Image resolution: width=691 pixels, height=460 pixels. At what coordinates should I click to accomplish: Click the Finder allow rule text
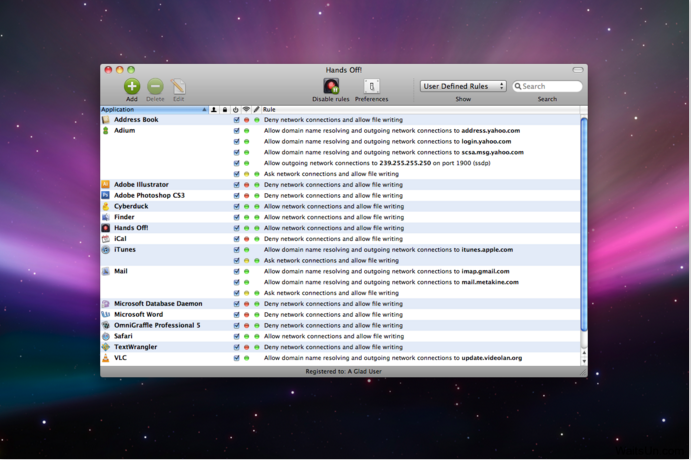334,217
